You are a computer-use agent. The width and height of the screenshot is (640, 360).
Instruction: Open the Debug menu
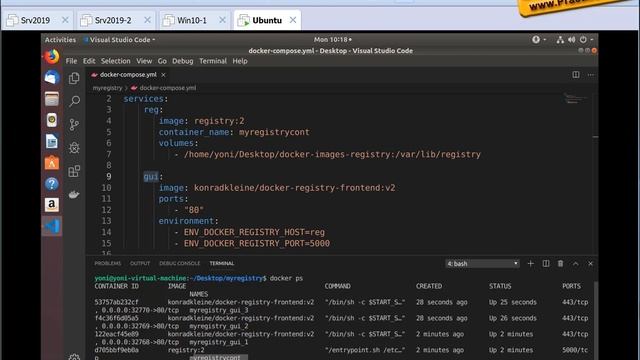pyautogui.click(x=182, y=61)
